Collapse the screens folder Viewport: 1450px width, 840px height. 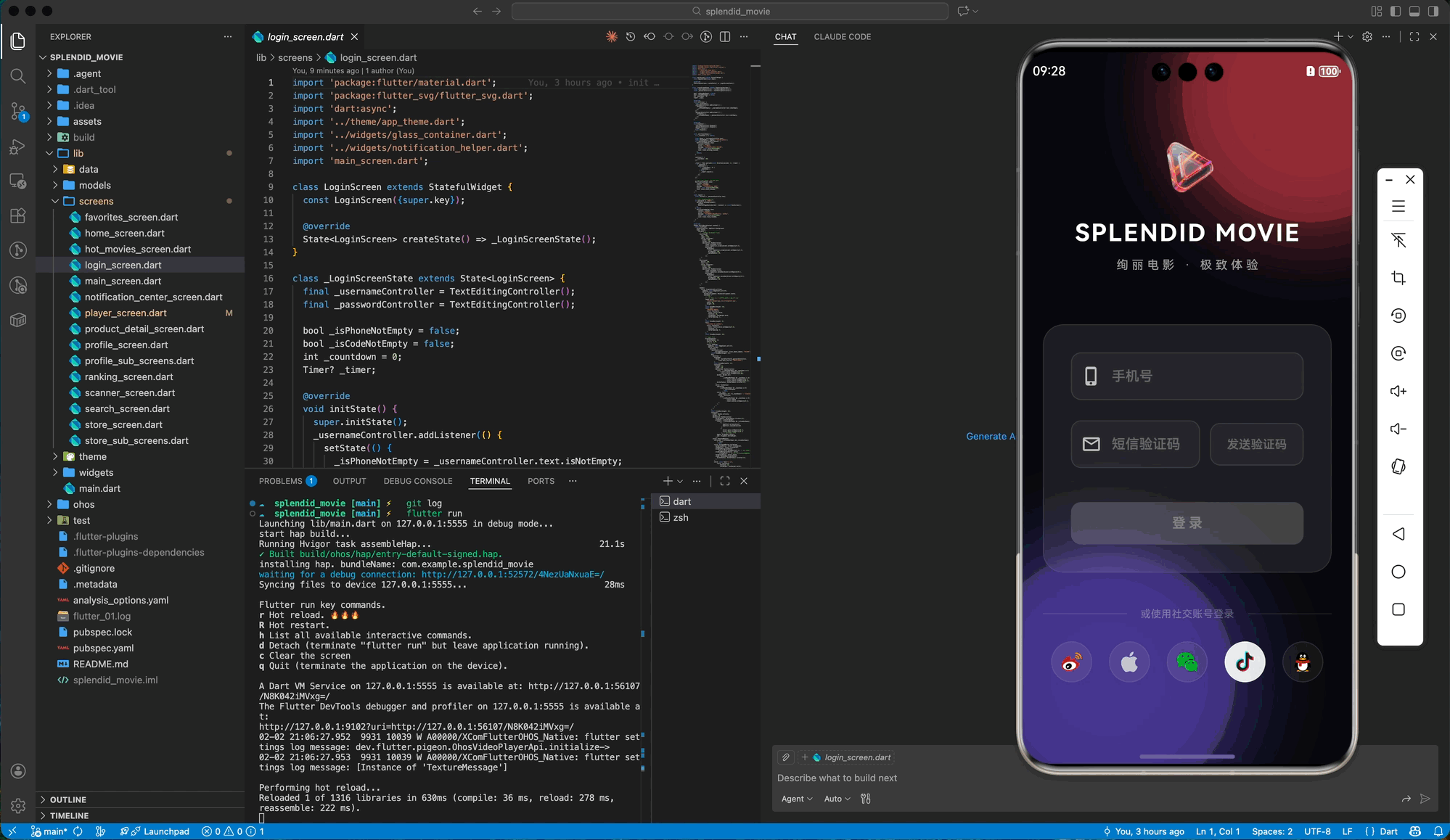[96, 201]
